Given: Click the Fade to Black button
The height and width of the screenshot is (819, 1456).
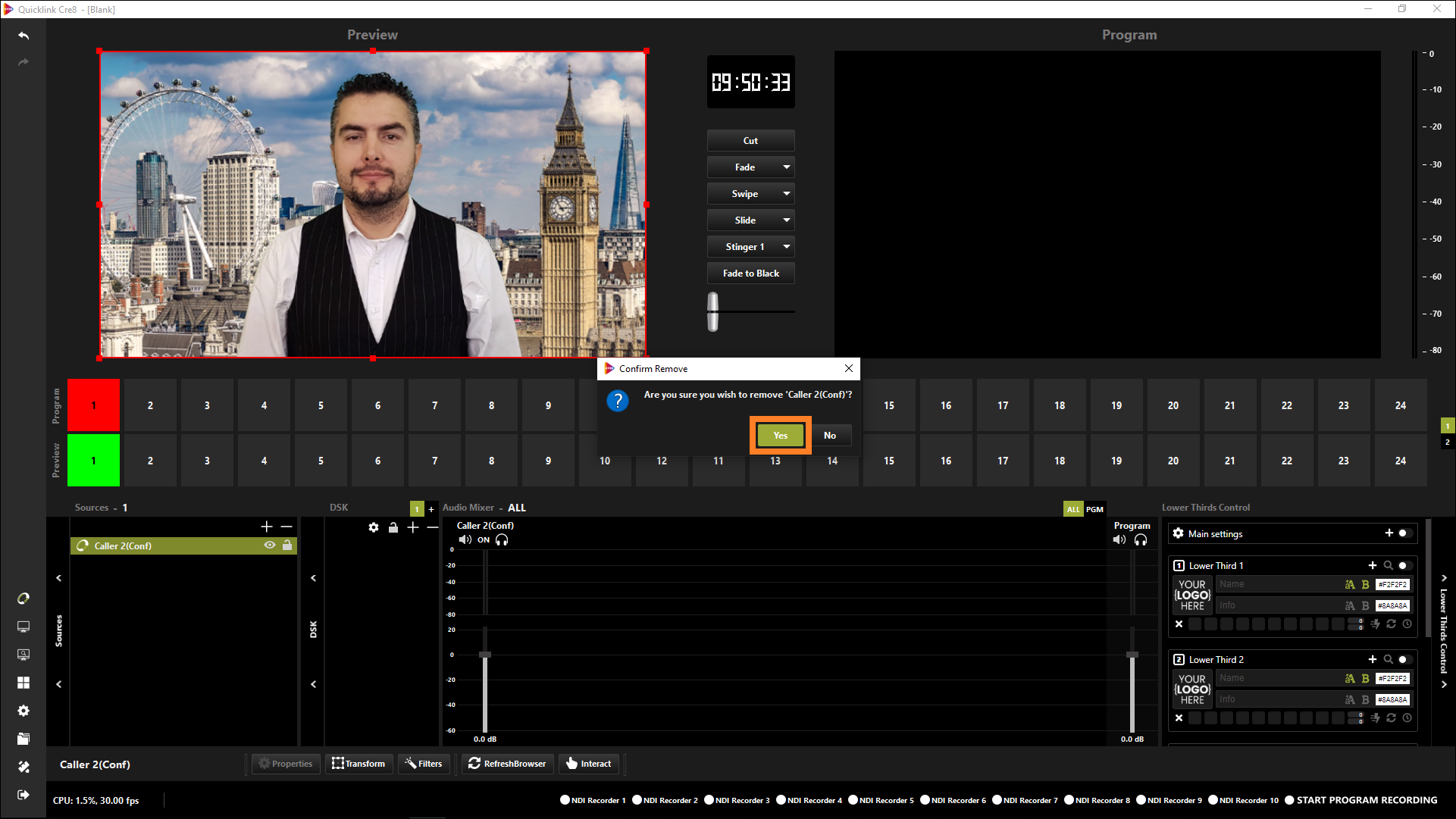Looking at the screenshot, I should [x=750, y=274].
